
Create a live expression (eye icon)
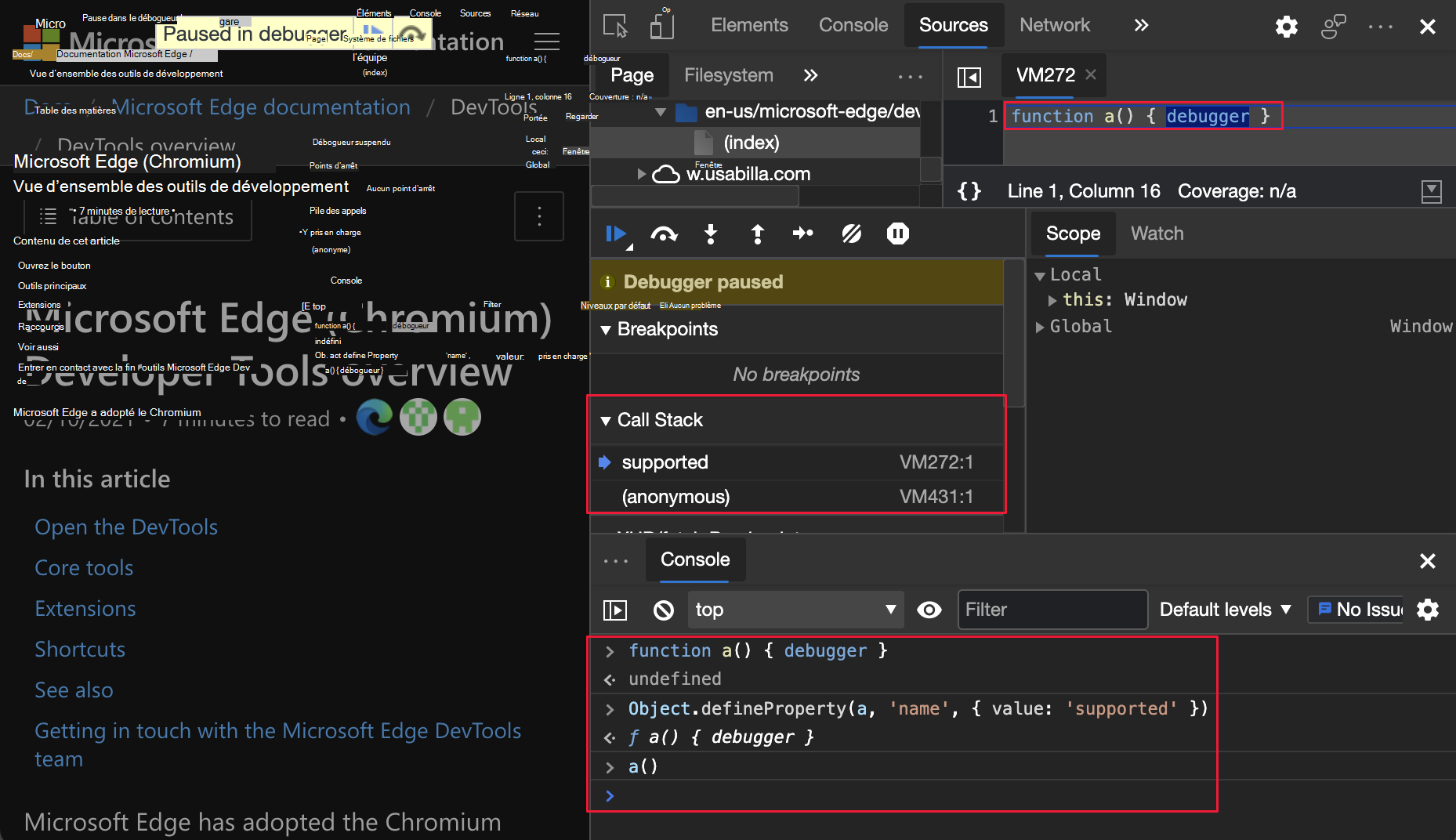coord(929,610)
